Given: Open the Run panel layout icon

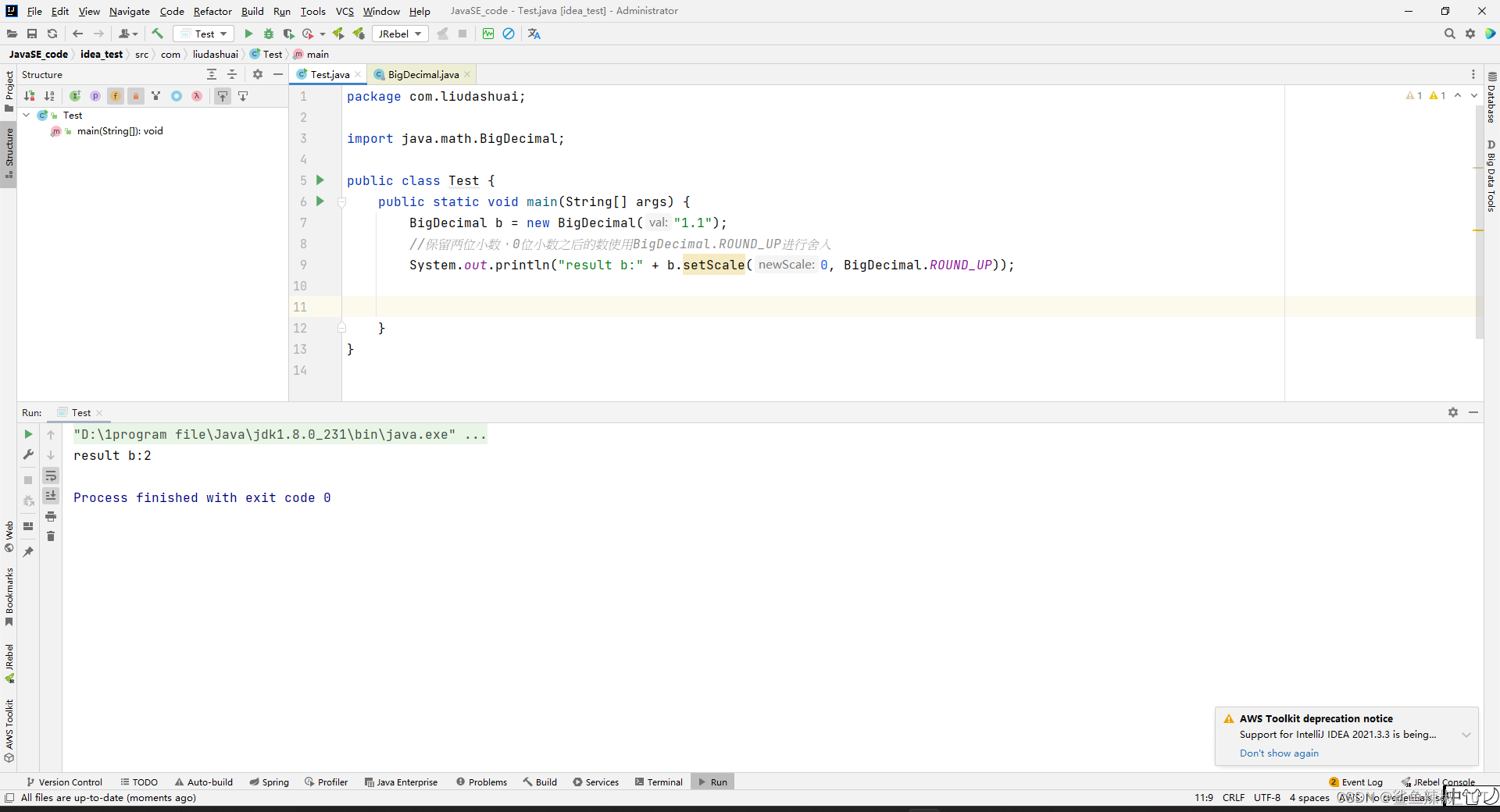Looking at the screenshot, I should (28, 526).
